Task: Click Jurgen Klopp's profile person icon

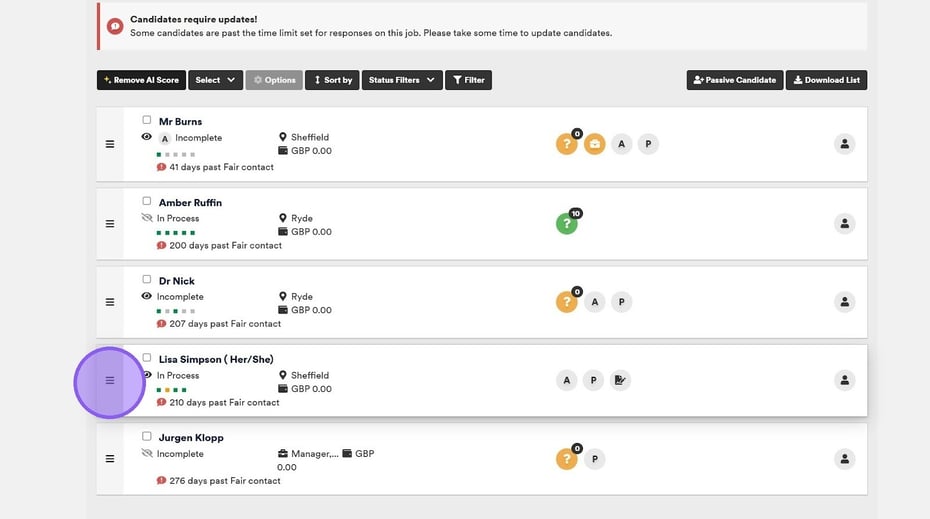Action: [844, 459]
